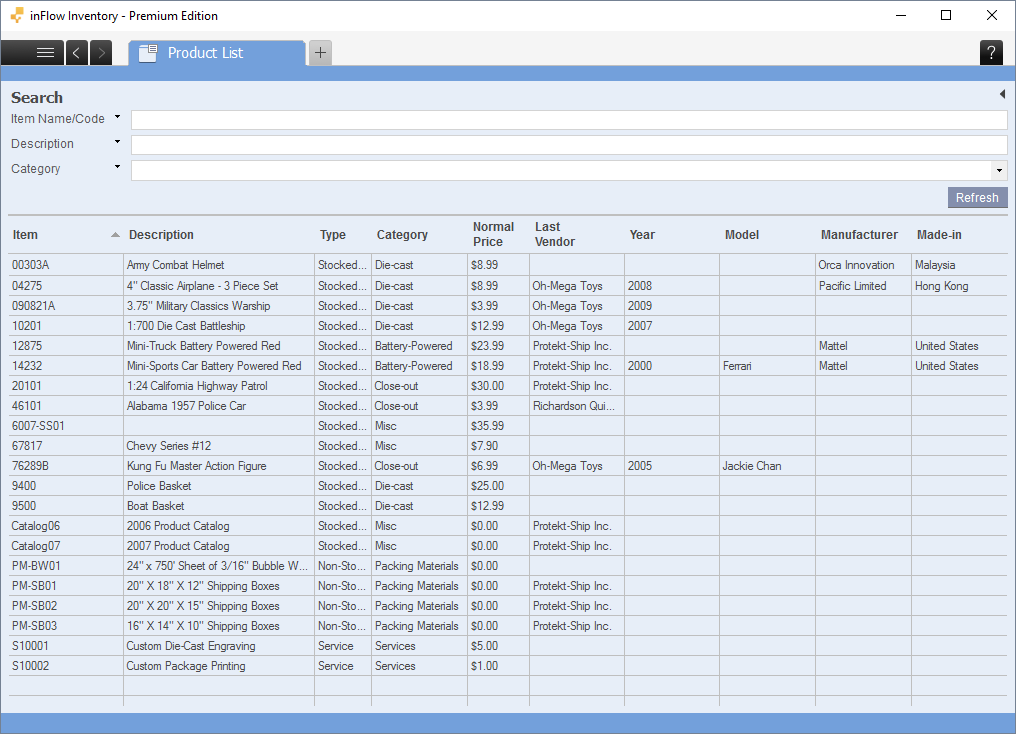The height and width of the screenshot is (734, 1016).
Task: Select item 6007-SS01
Action: pos(38,426)
